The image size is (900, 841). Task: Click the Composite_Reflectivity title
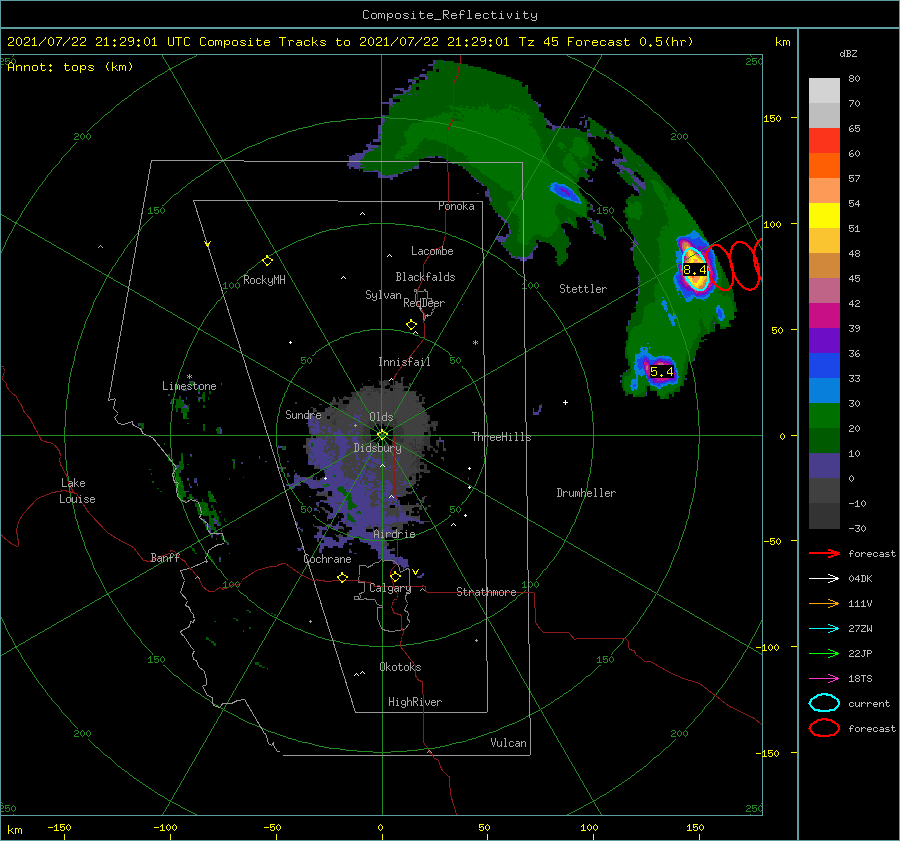tap(450, 15)
